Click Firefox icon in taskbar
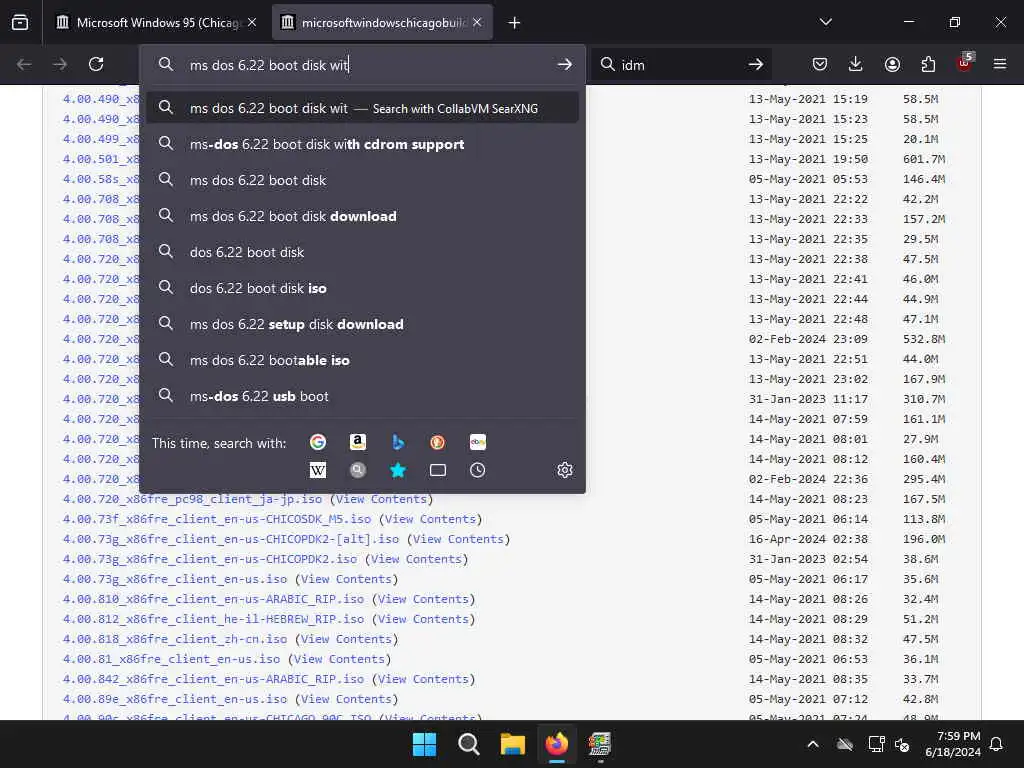This screenshot has height=768, width=1024. pos(556,744)
